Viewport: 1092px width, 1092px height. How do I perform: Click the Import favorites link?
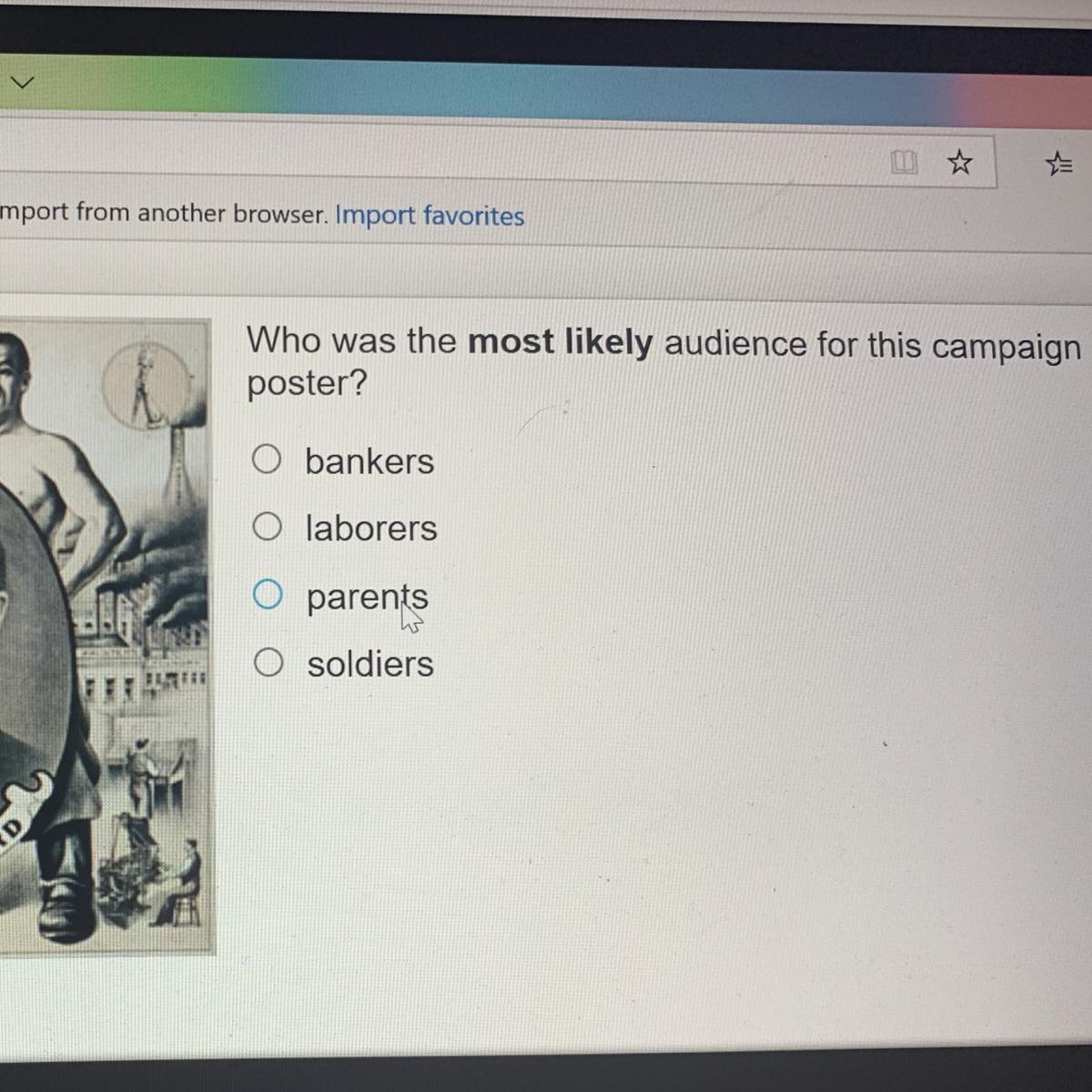430,216
